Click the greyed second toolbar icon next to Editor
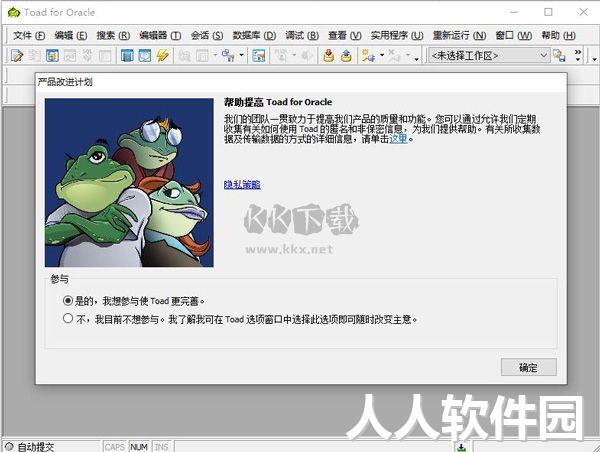The height and width of the screenshot is (452, 600). tap(34, 56)
